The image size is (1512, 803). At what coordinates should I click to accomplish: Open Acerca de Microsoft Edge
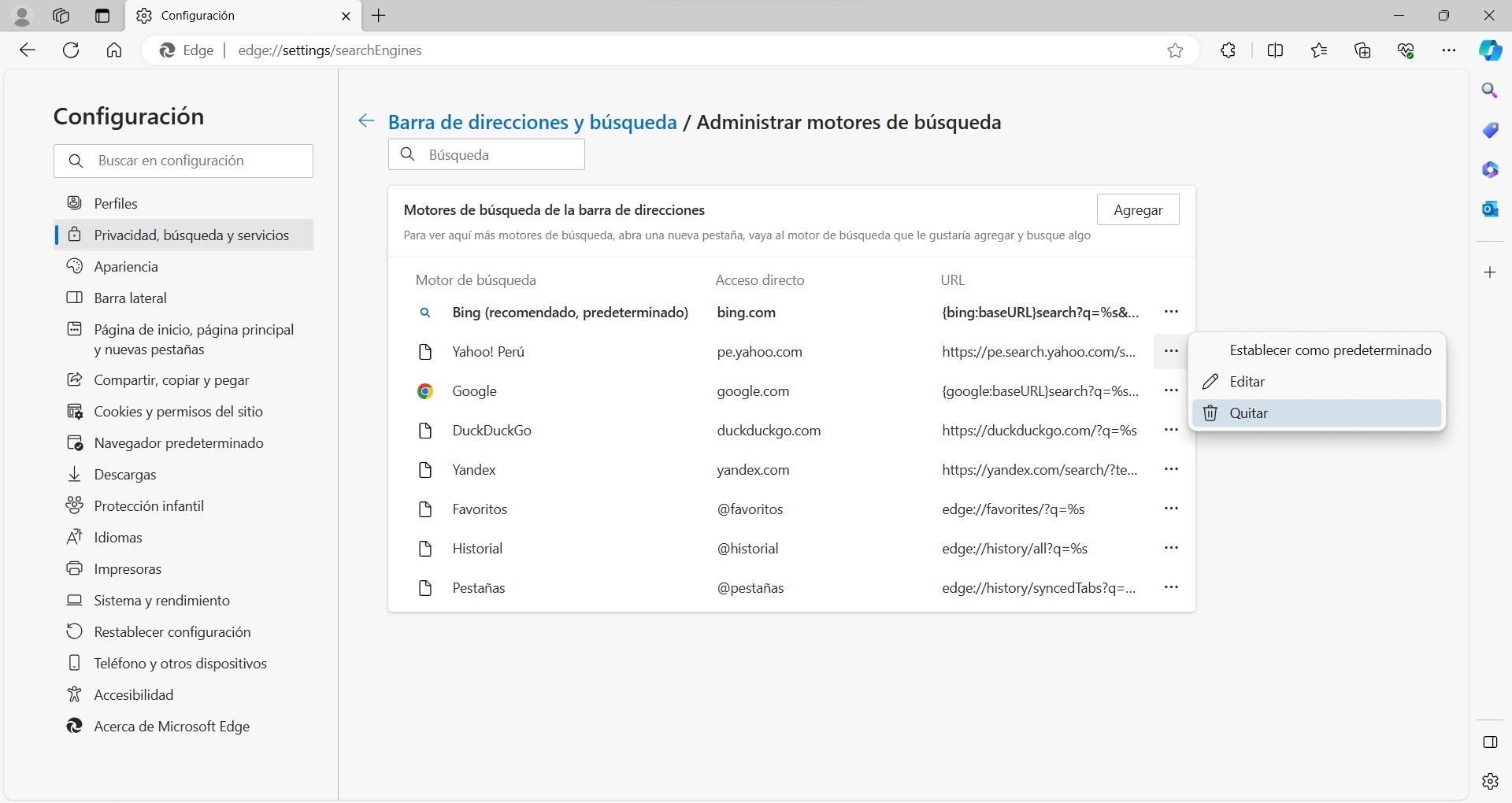pyautogui.click(x=183, y=726)
